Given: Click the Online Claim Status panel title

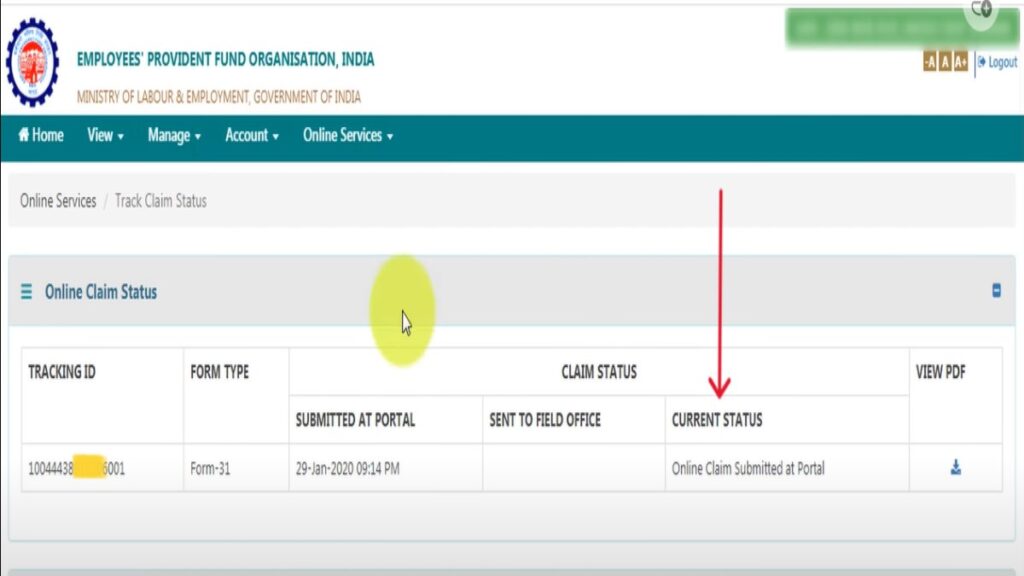Looking at the screenshot, I should coord(101,292).
